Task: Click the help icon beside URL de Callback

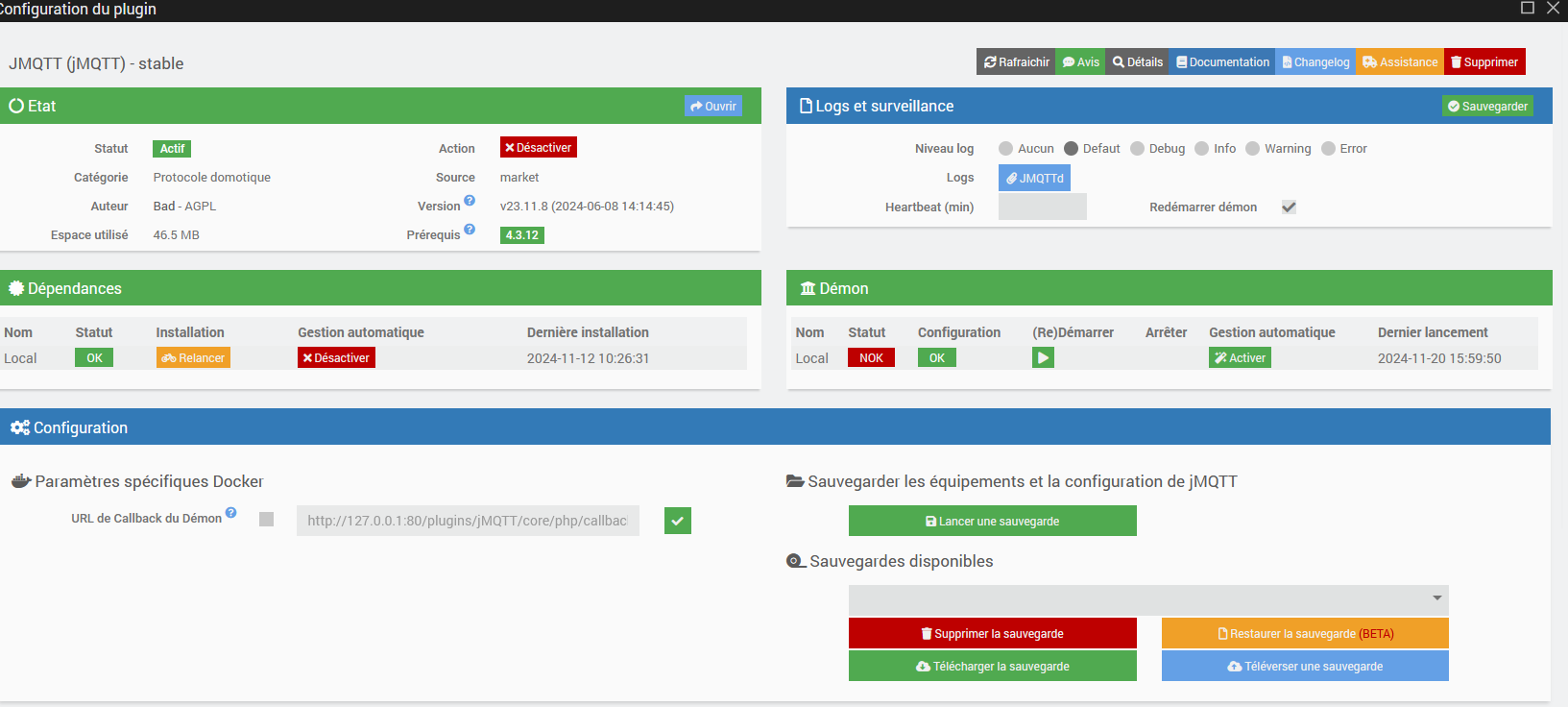Action: click(x=231, y=513)
